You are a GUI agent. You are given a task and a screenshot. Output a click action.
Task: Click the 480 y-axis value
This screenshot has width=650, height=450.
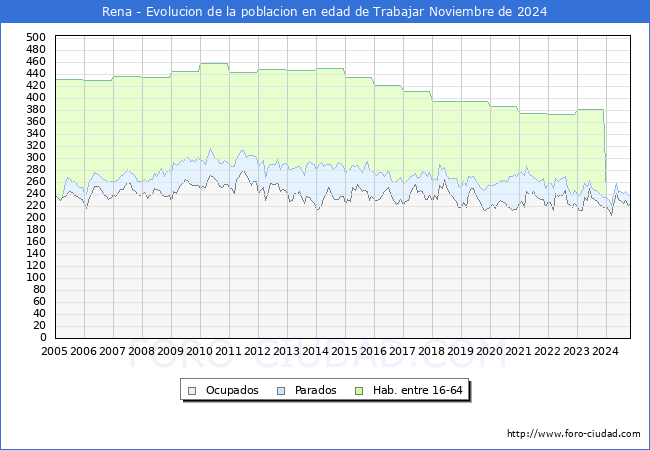[36, 50]
